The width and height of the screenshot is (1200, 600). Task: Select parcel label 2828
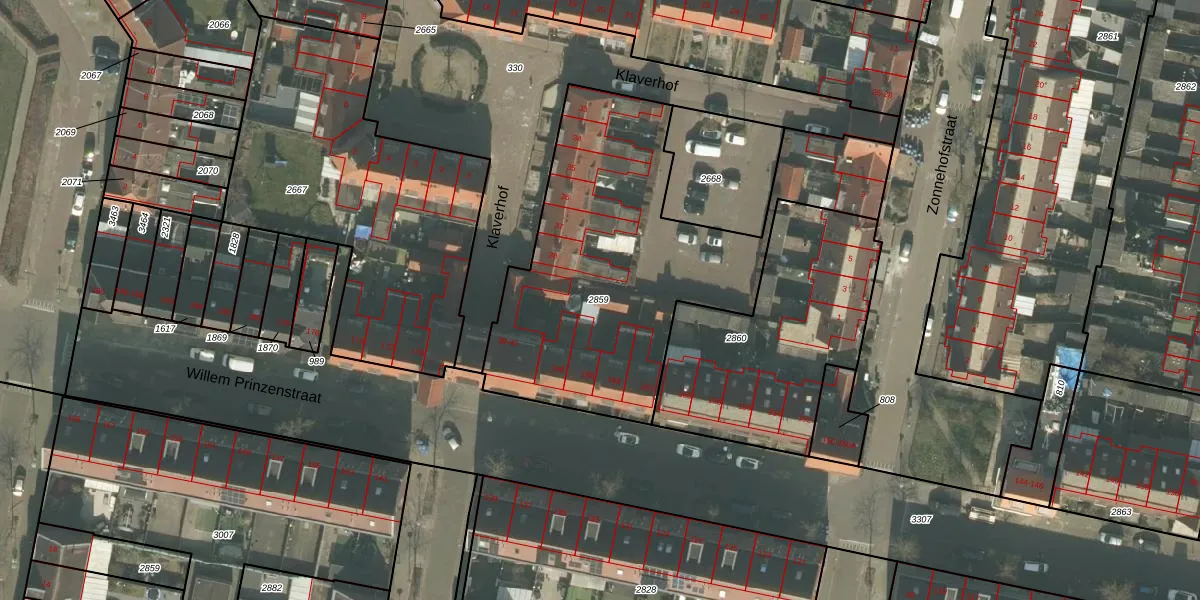tap(646, 590)
